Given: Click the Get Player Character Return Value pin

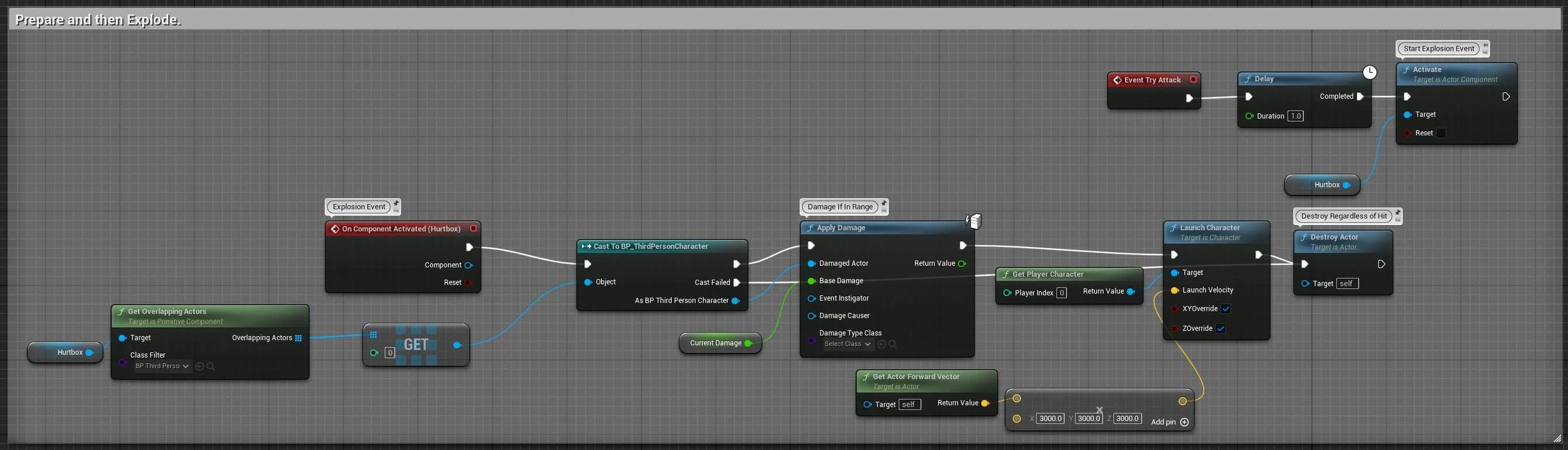Looking at the screenshot, I should point(1130,291).
